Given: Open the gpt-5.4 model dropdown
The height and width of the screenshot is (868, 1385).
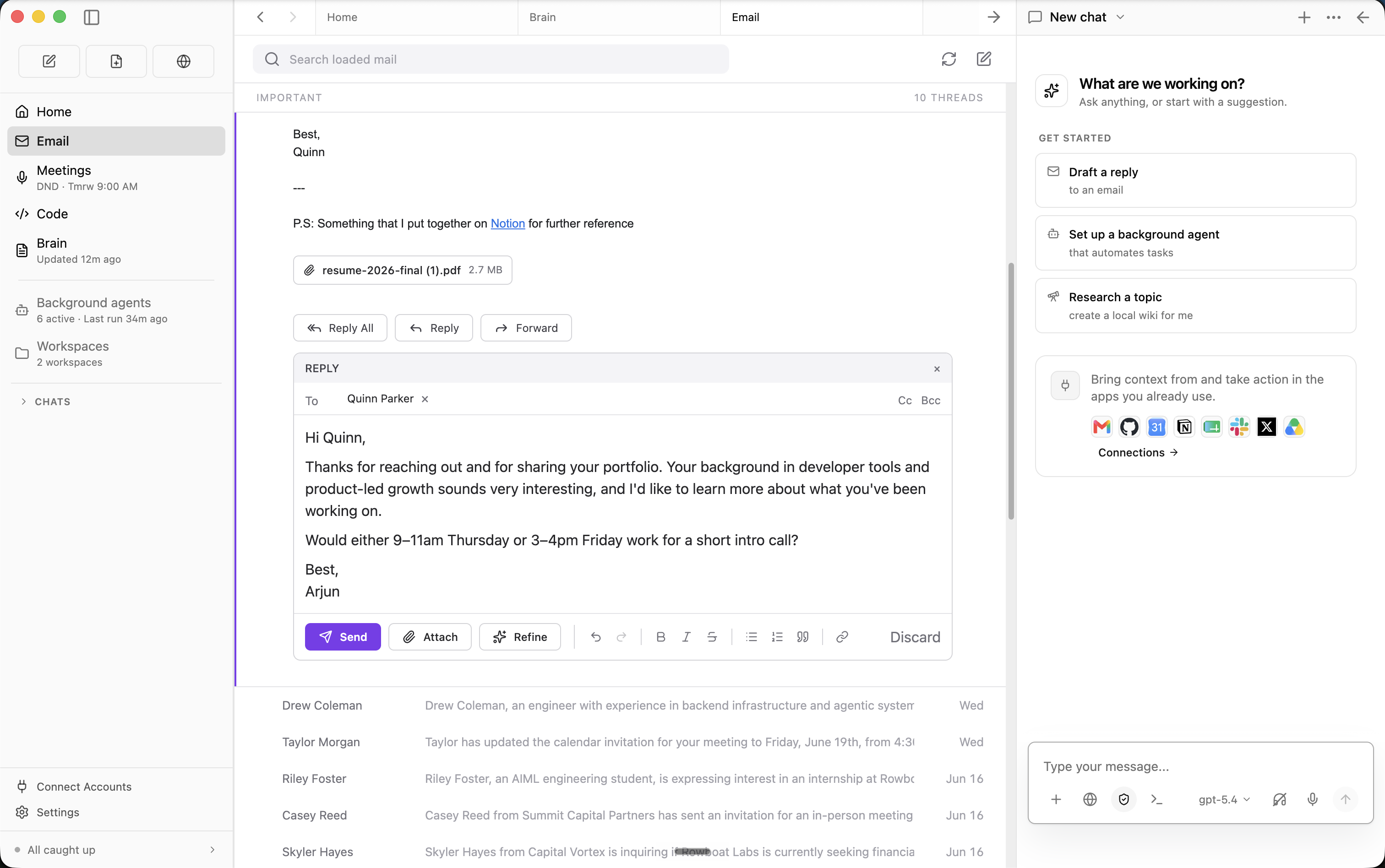Looking at the screenshot, I should pyautogui.click(x=1224, y=799).
